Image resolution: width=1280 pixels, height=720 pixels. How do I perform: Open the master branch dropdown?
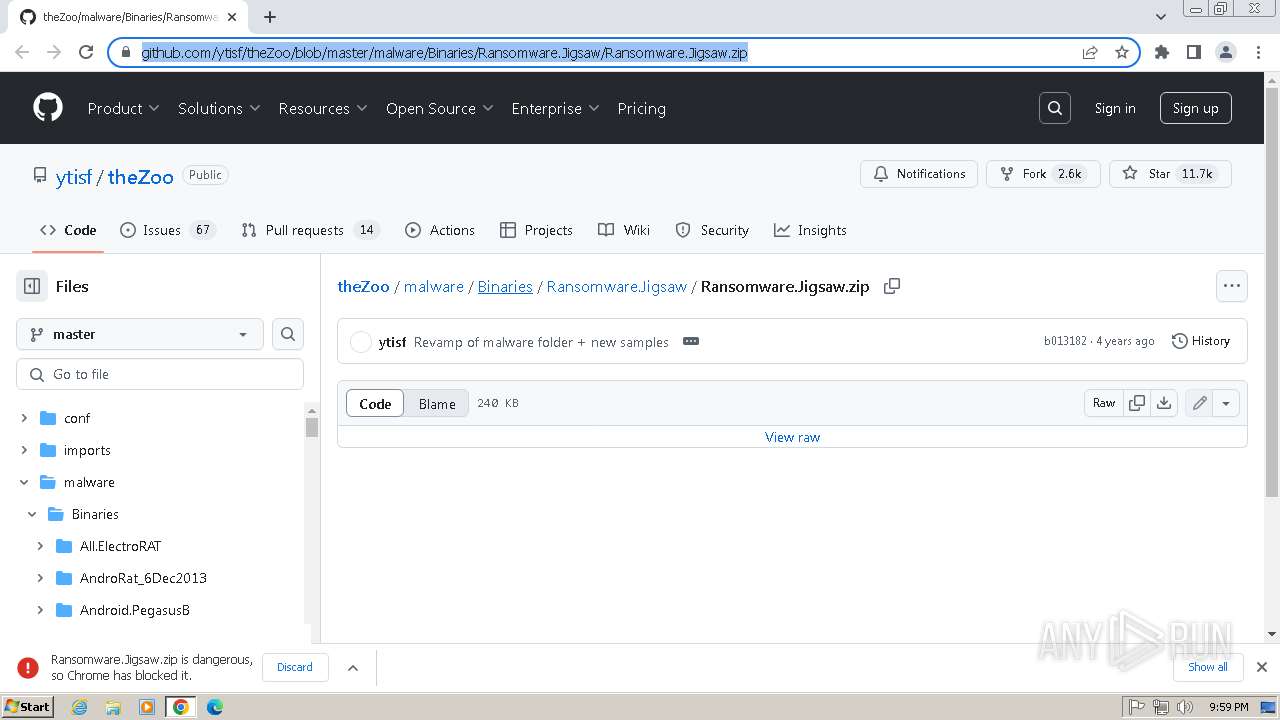pos(140,334)
